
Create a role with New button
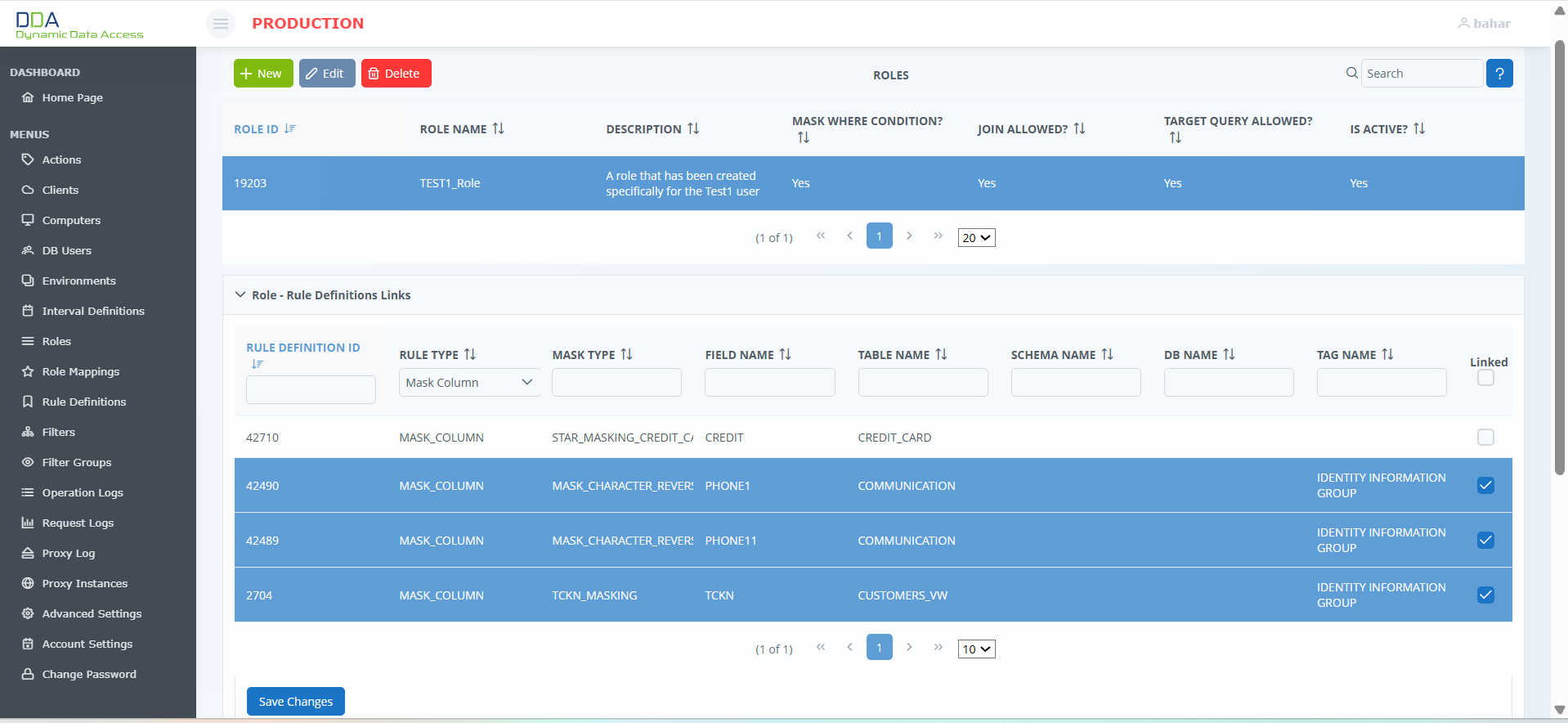pyautogui.click(x=263, y=73)
